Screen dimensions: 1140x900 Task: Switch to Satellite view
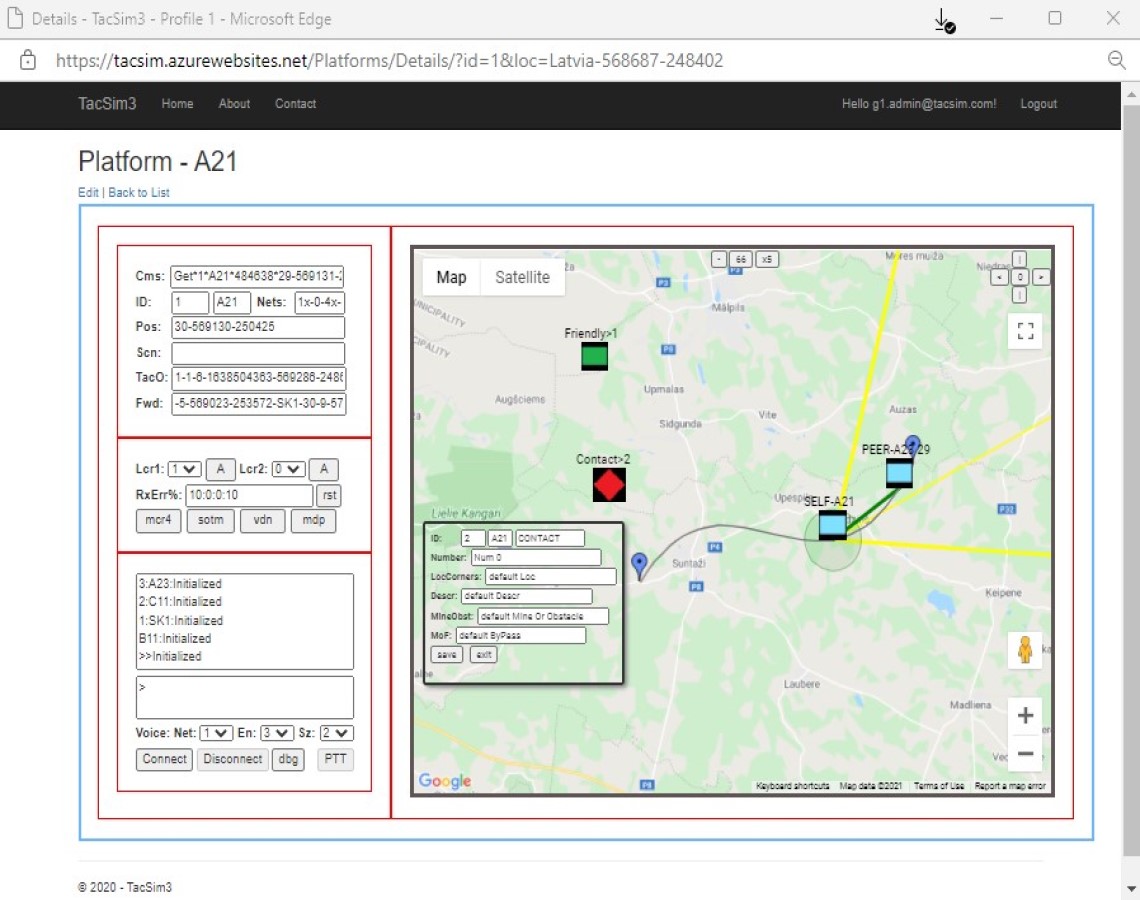pos(522,277)
